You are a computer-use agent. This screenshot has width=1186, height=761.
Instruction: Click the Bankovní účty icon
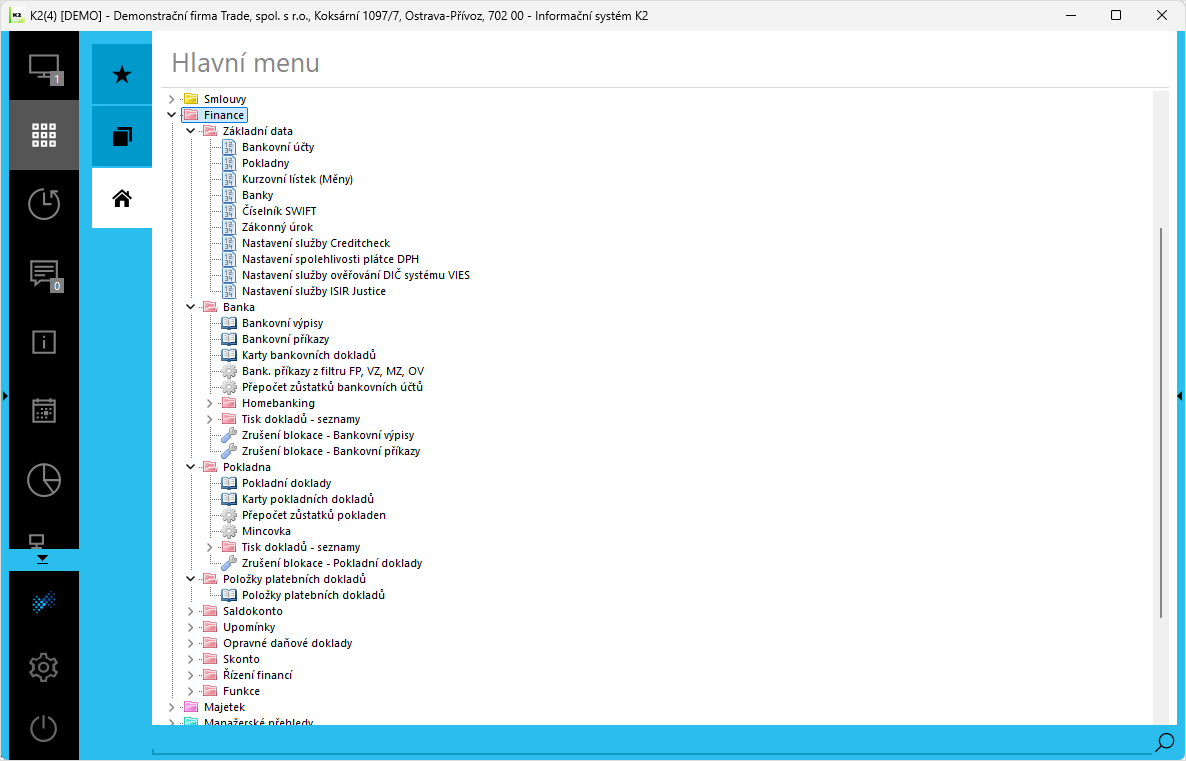click(x=229, y=147)
